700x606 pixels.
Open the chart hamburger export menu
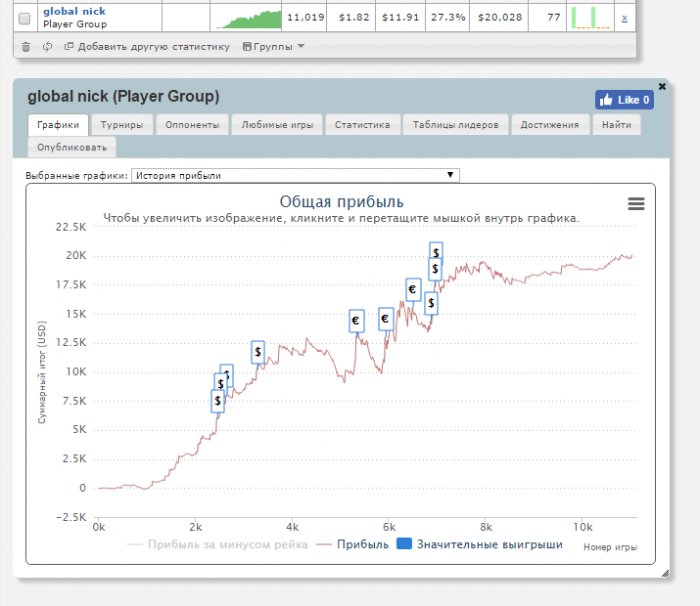636,204
